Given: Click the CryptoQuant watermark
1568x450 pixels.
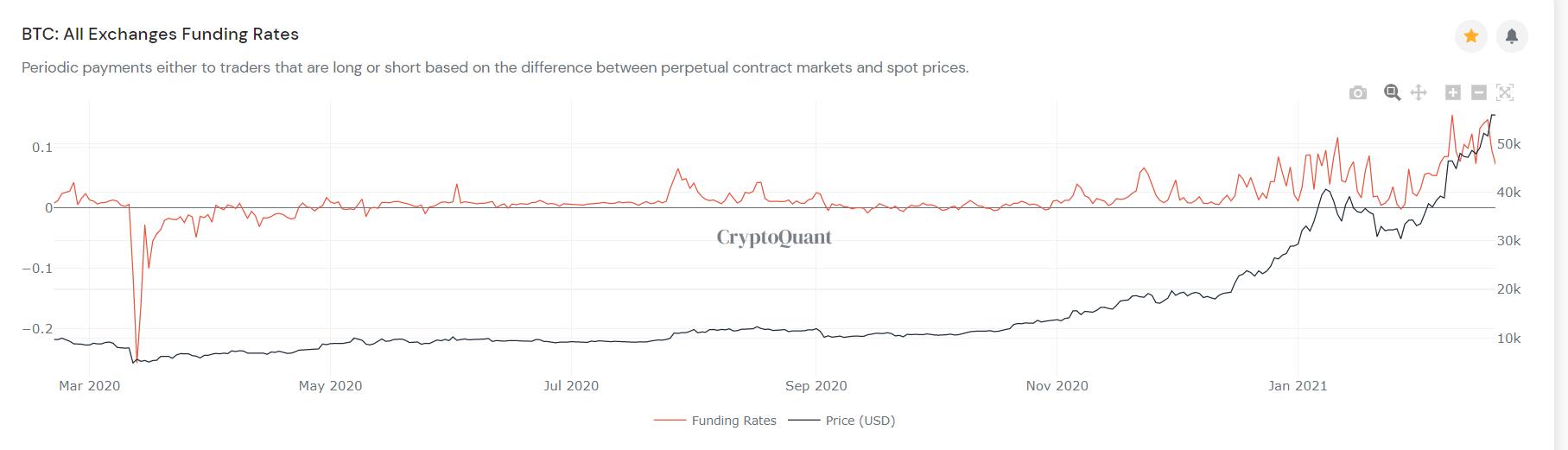Looking at the screenshot, I should [774, 237].
